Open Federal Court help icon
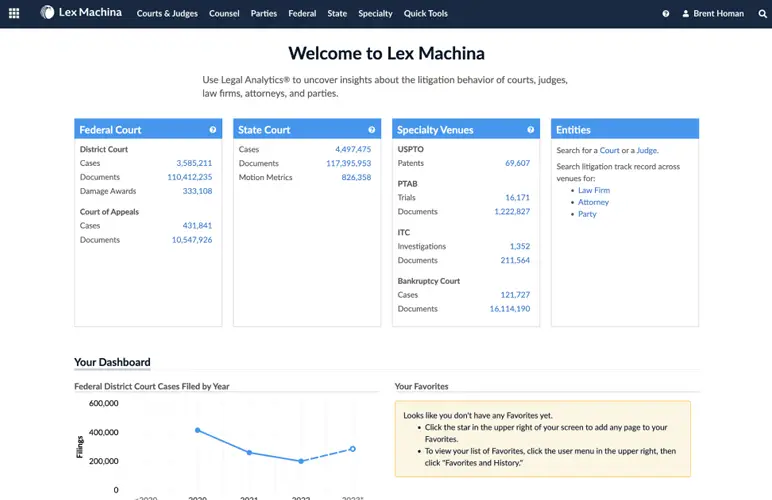Screen dimensions: 772x500 [213, 130]
